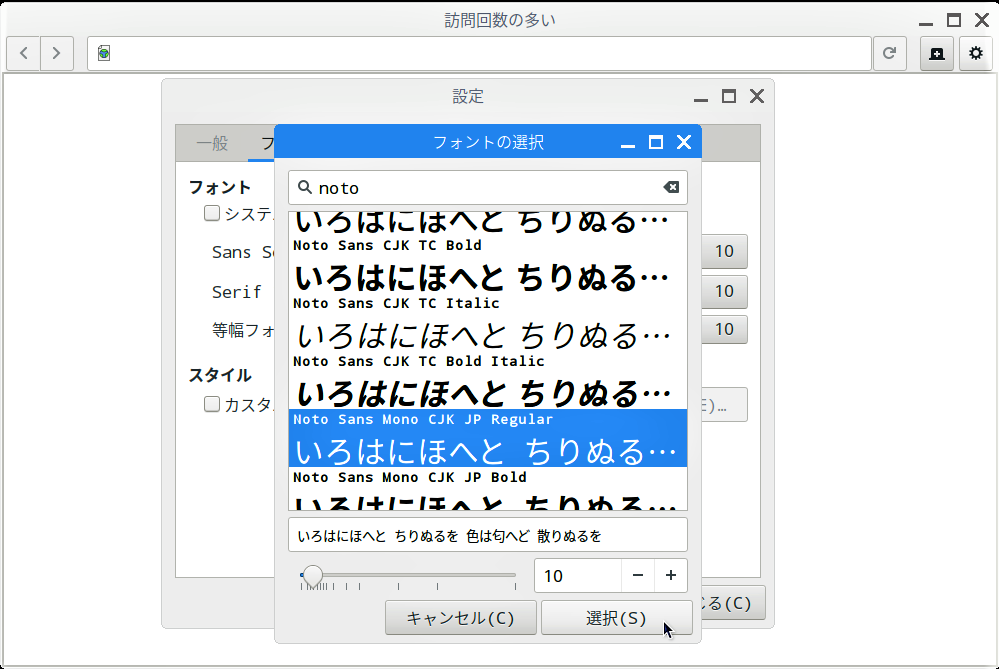Click the site icon in the address bar

[x=104, y=53]
